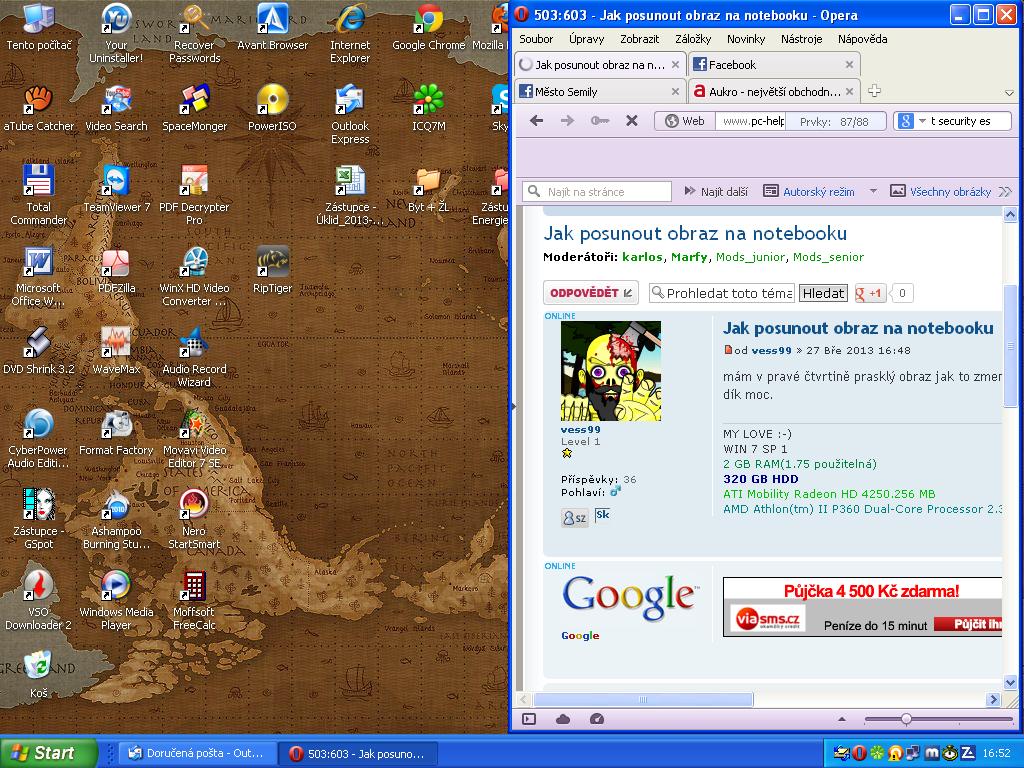This screenshot has height=768, width=1024.
Task: Expand the Google search engine dropdown
Action: coord(923,121)
